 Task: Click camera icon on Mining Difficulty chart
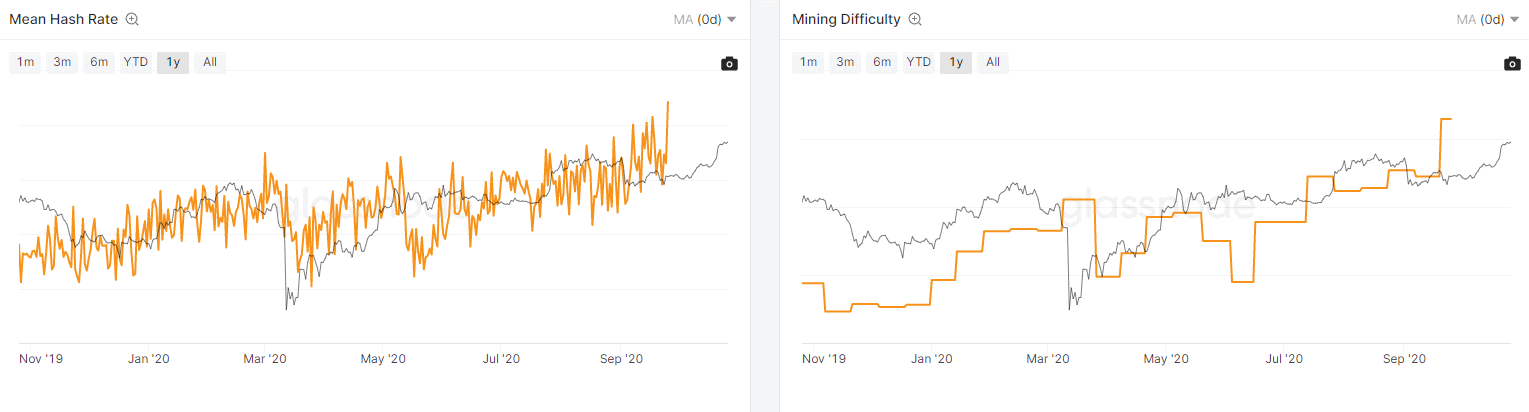click(x=1512, y=64)
